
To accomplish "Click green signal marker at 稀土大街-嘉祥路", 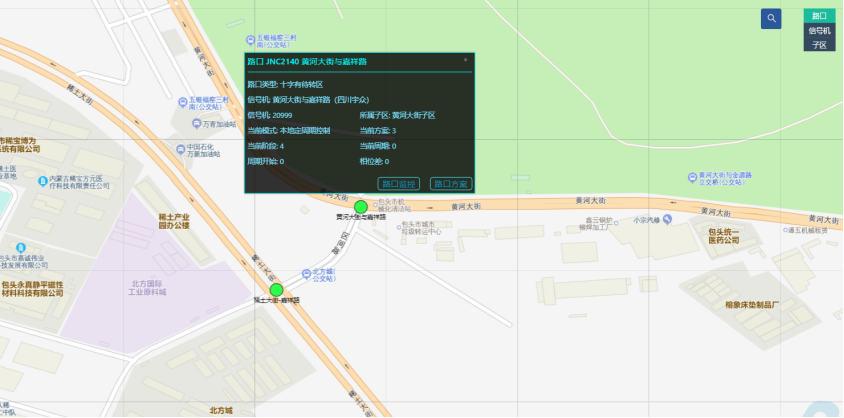I will pos(263,290).
